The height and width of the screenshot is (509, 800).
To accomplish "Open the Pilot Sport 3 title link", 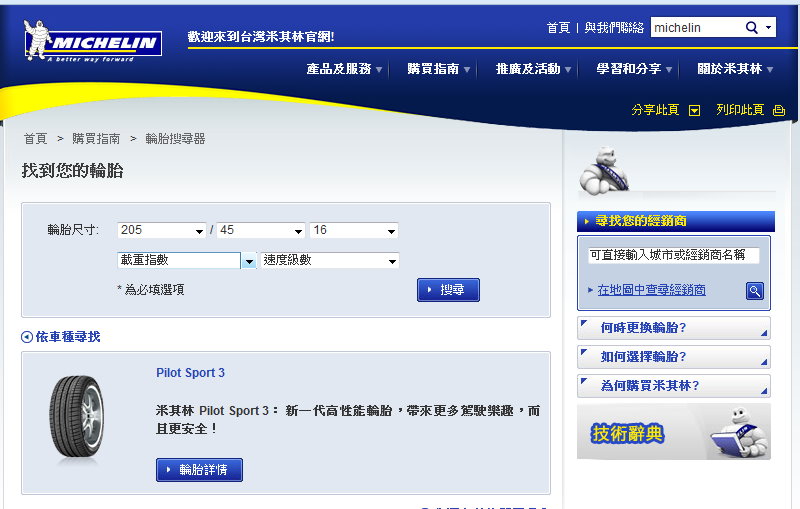I will 190,373.
